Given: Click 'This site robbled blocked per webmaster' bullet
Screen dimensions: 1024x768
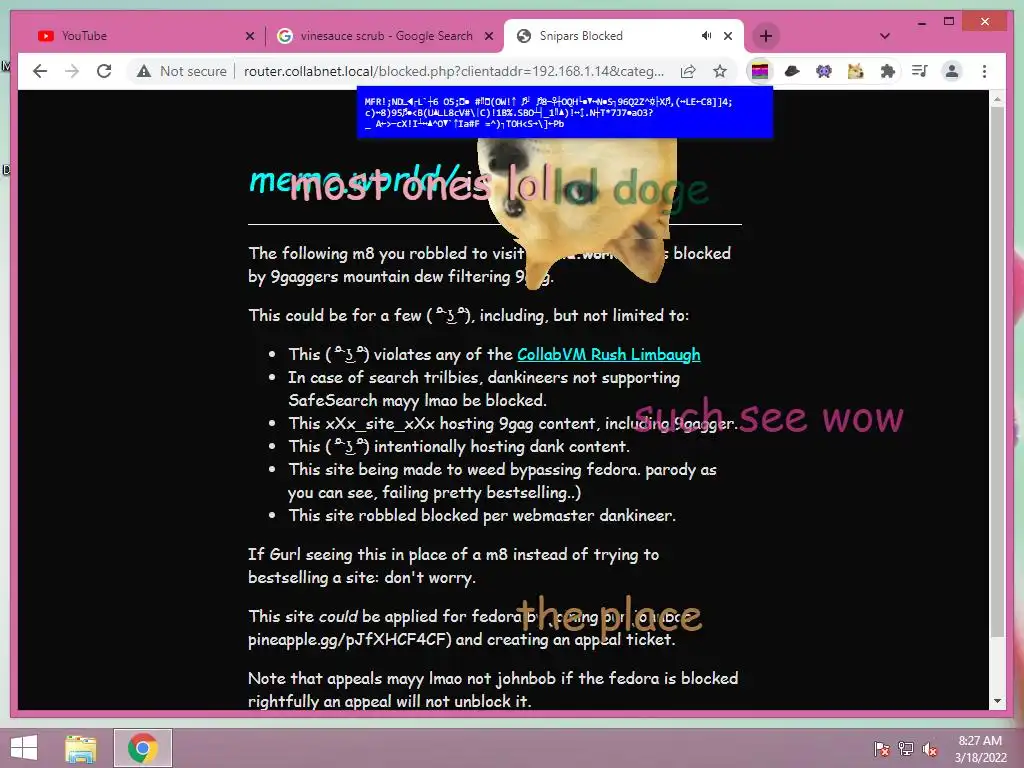Looking at the screenshot, I should [x=482, y=516].
